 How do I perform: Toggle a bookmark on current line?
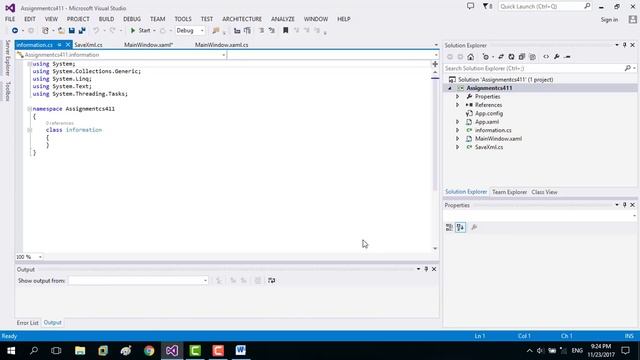[x=286, y=31]
